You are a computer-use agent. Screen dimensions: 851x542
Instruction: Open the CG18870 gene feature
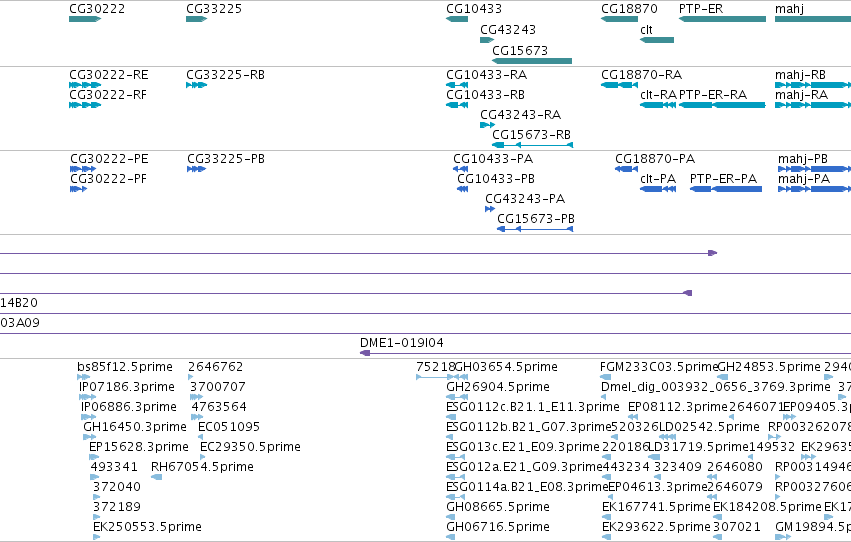tap(619, 19)
